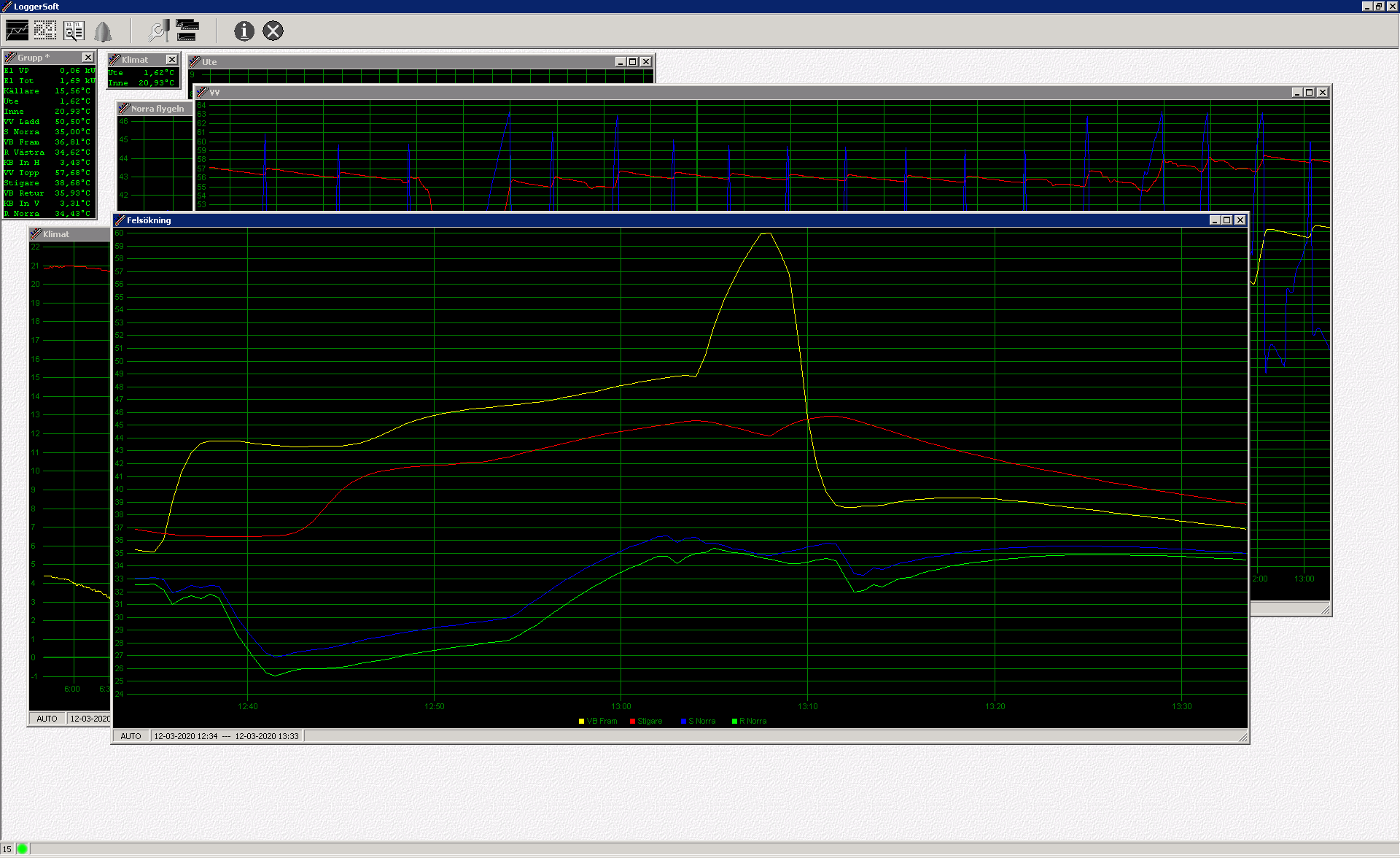
Task: Click the blue S Norra legend swatch
Action: coord(684,722)
